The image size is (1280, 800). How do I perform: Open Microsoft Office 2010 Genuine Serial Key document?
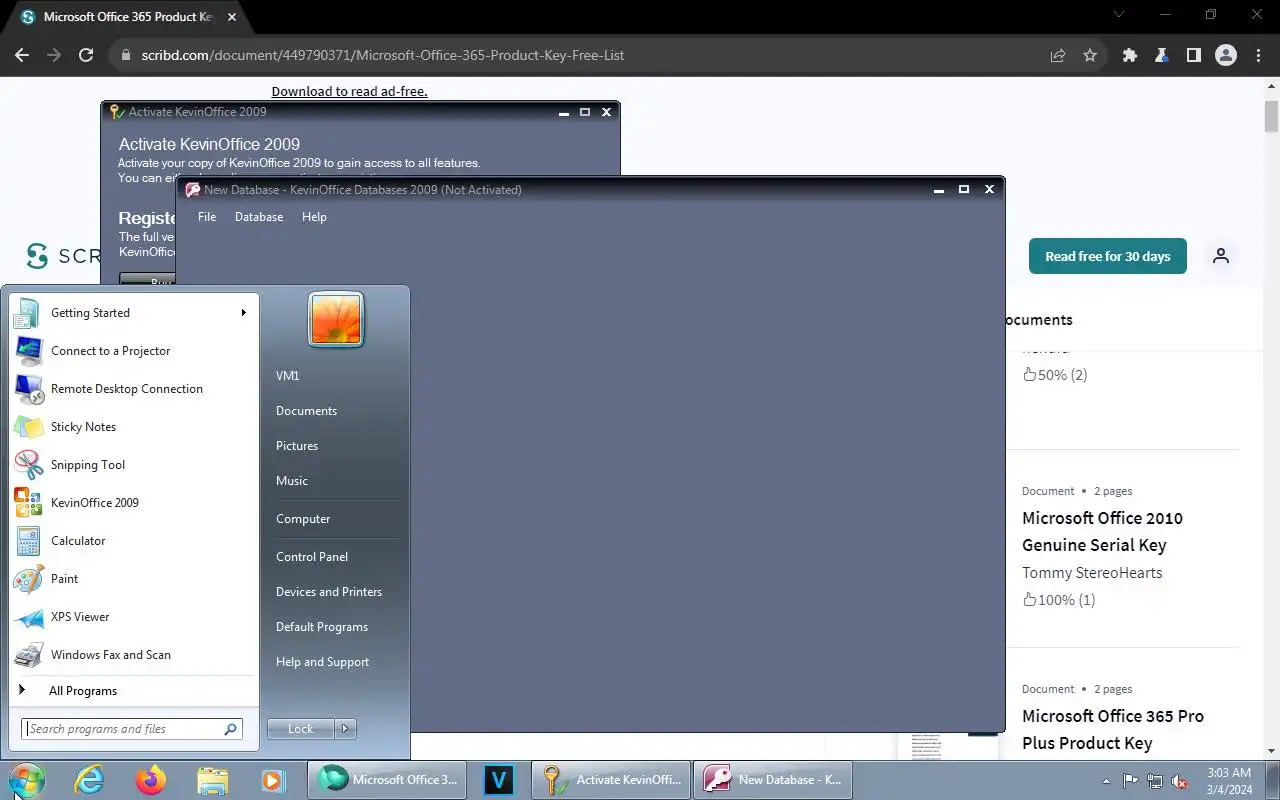[1102, 532]
